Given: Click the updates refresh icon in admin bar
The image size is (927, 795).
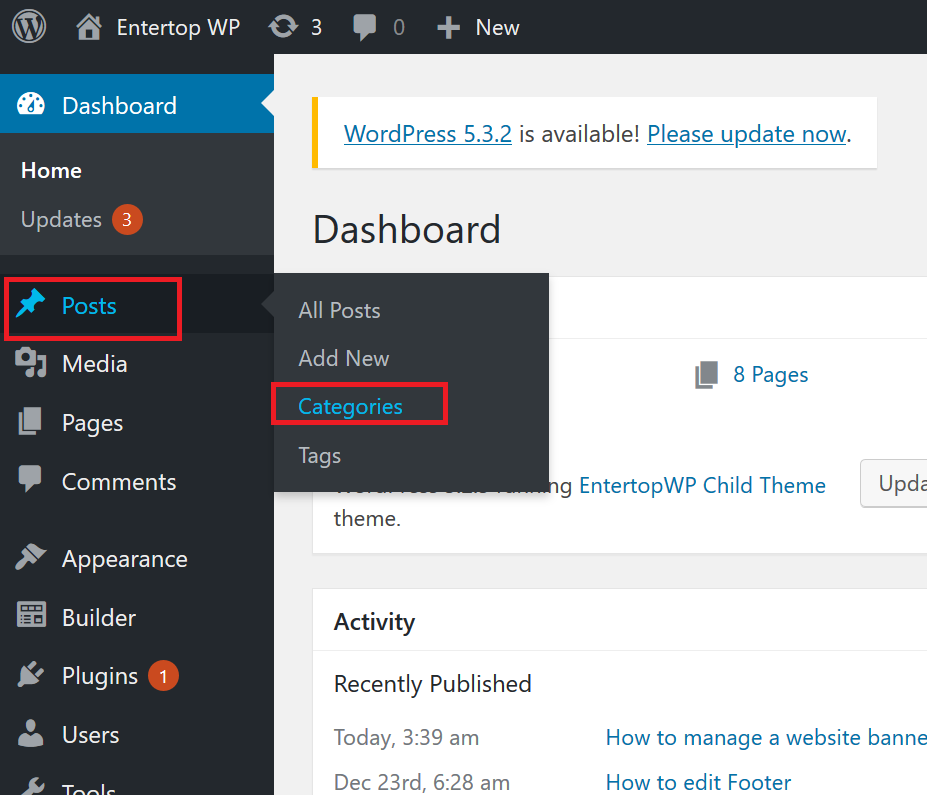Looking at the screenshot, I should tap(283, 27).
